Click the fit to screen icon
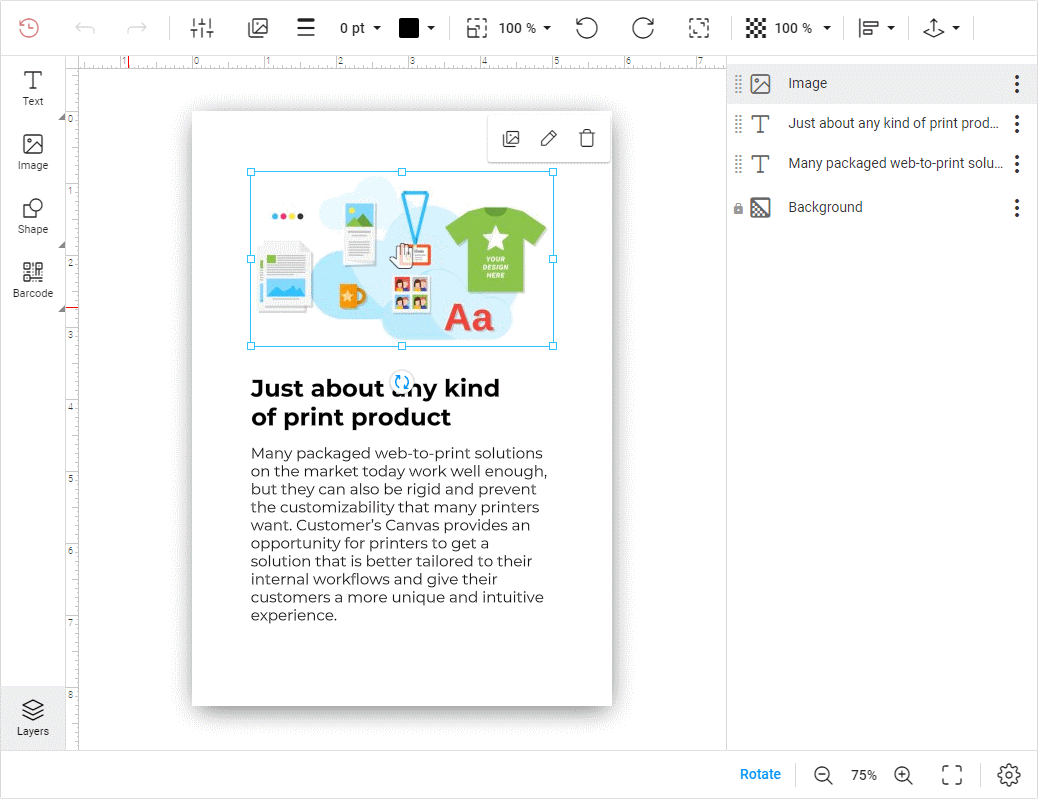This screenshot has width=1038, height=800. click(x=952, y=775)
